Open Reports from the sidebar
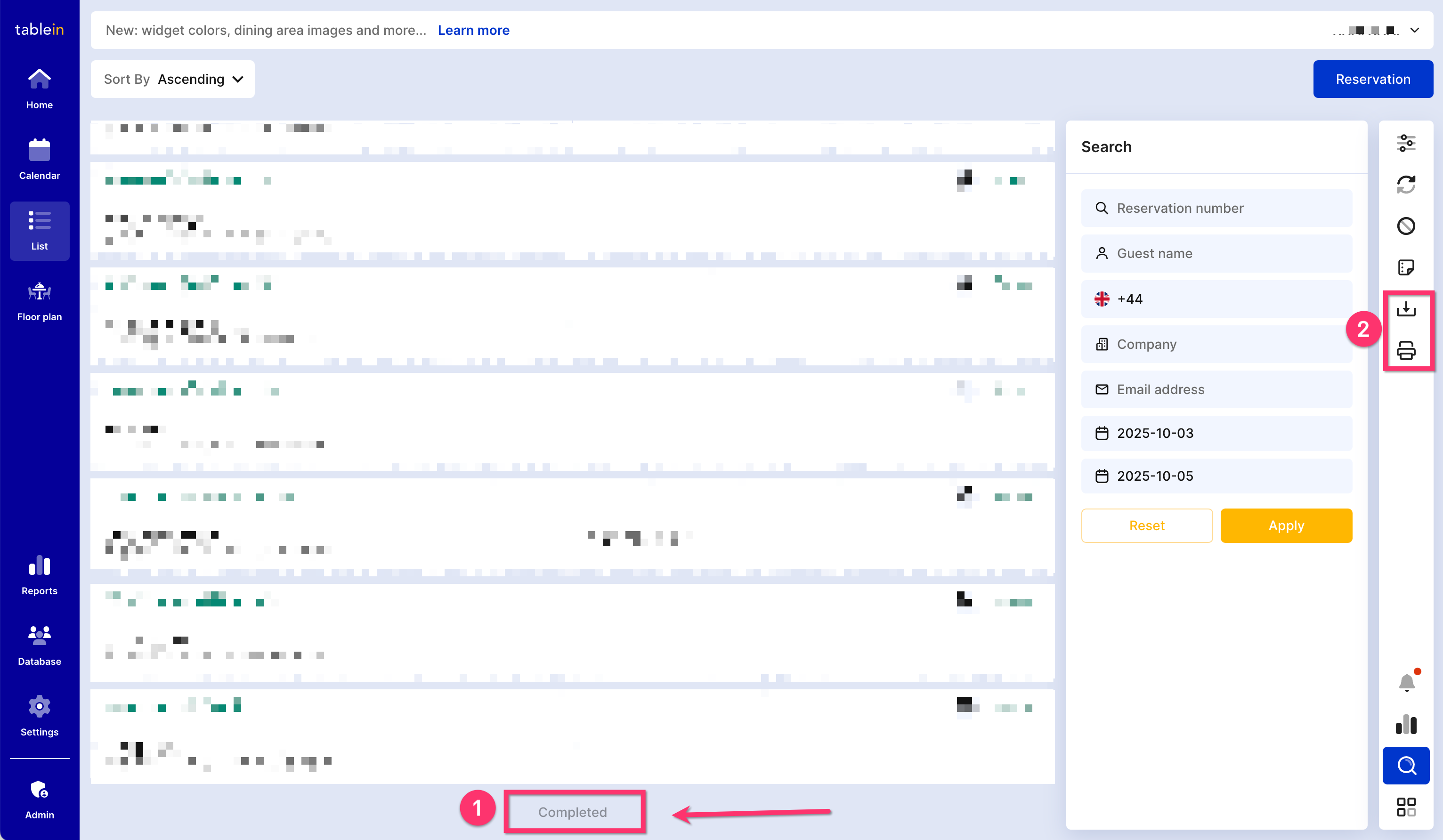The image size is (1443, 840). (40, 575)
